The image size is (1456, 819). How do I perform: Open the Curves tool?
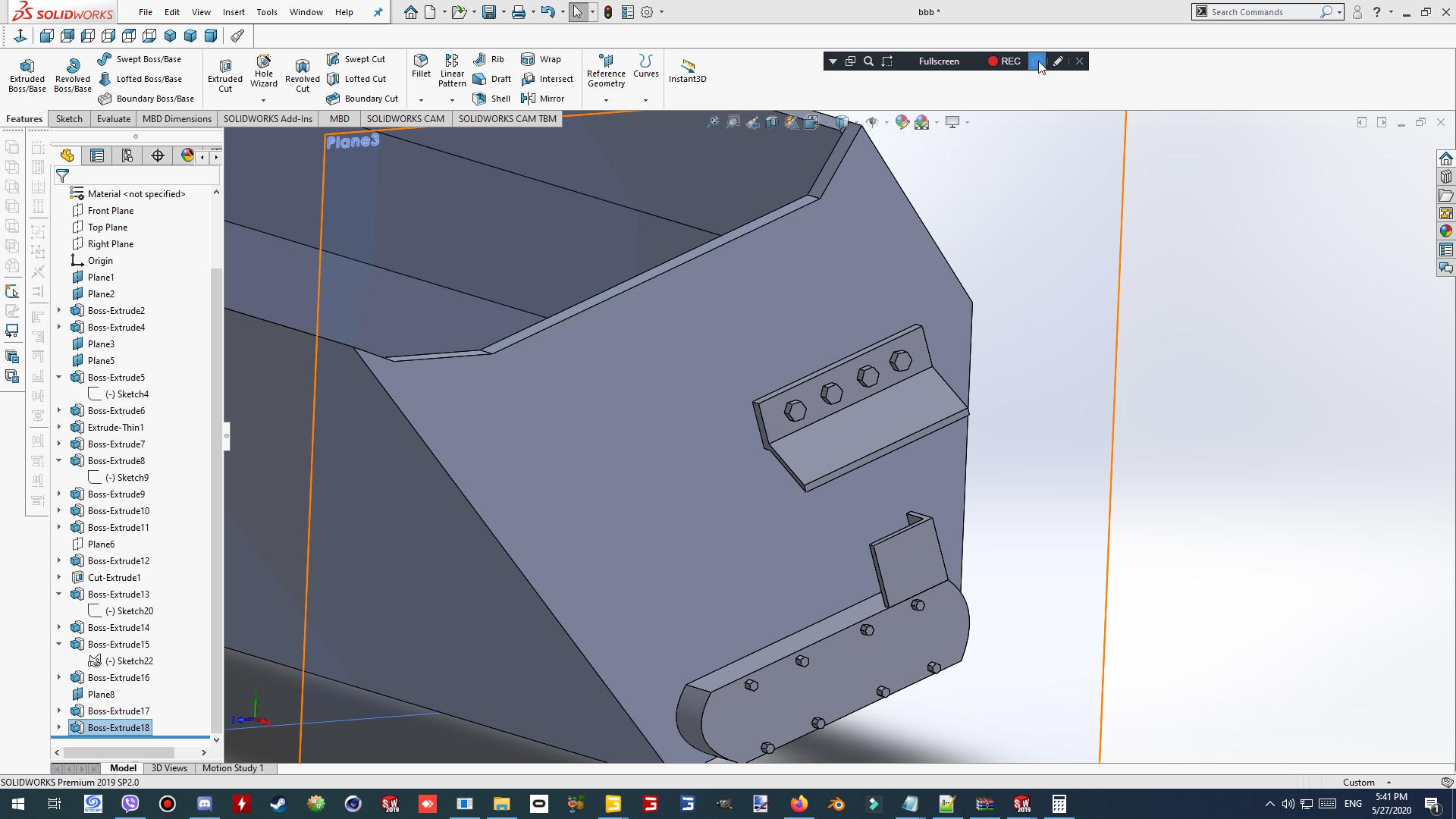[x=645, y=66]
